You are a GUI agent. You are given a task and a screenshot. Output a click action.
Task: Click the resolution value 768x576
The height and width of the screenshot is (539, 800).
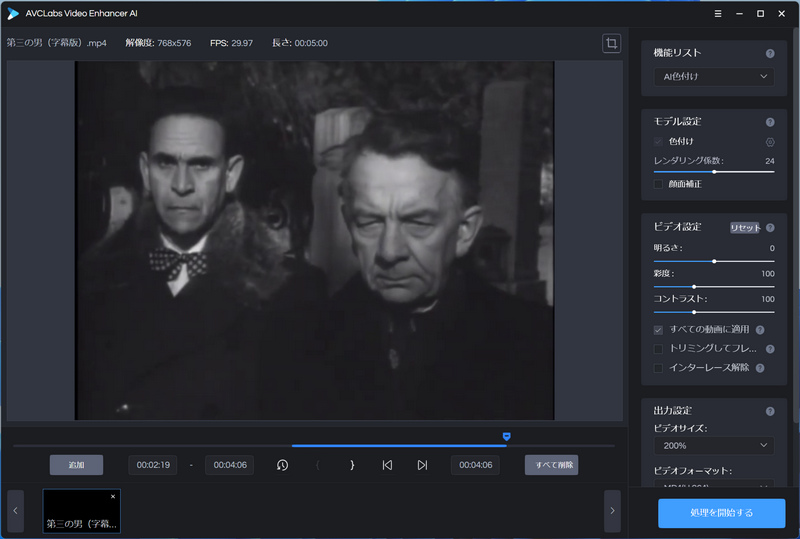pos(174,43)
